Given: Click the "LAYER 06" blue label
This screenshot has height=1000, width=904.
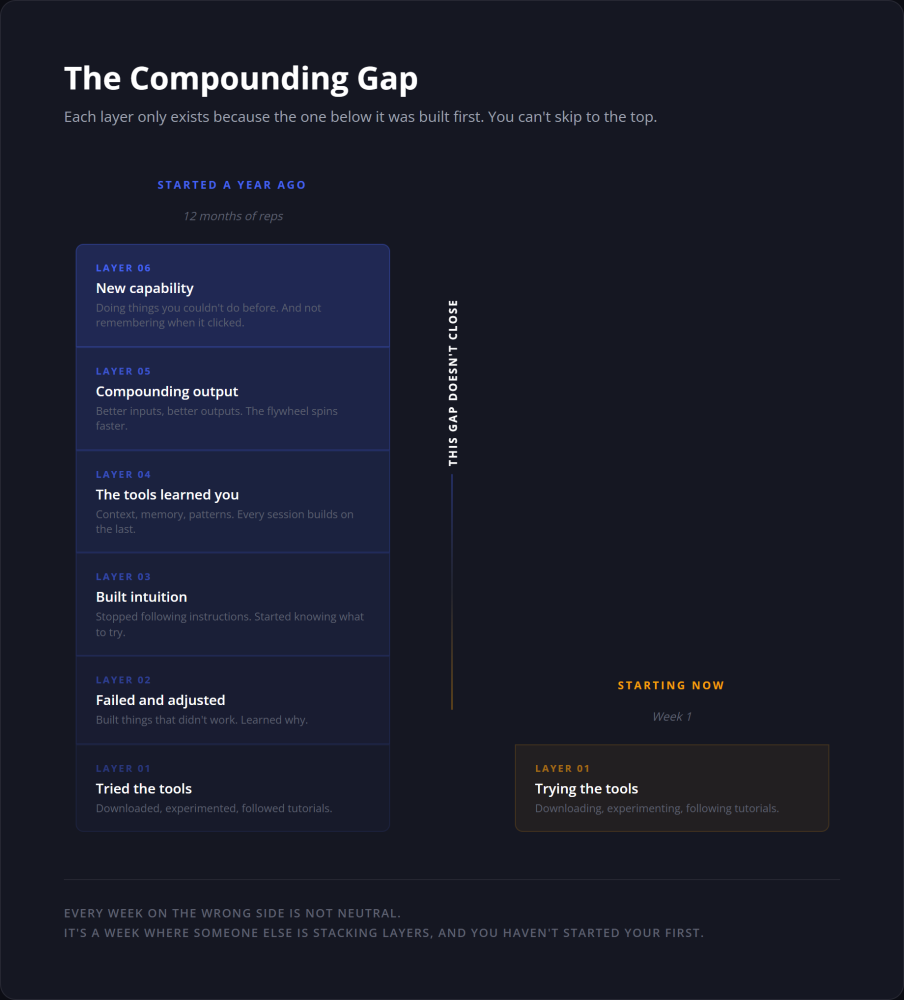Looking at the screenshot, I should (x=123, y=268).
